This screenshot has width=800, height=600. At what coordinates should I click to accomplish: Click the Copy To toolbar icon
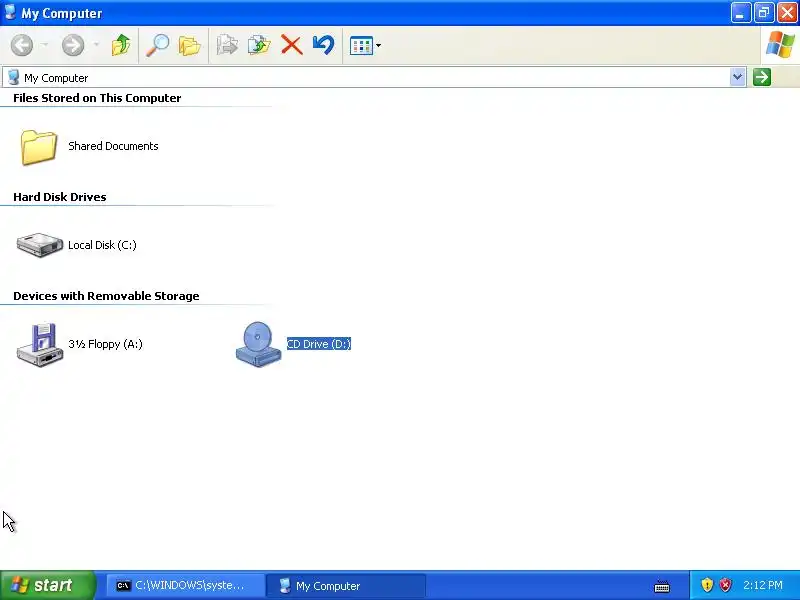tap(259, 45)
